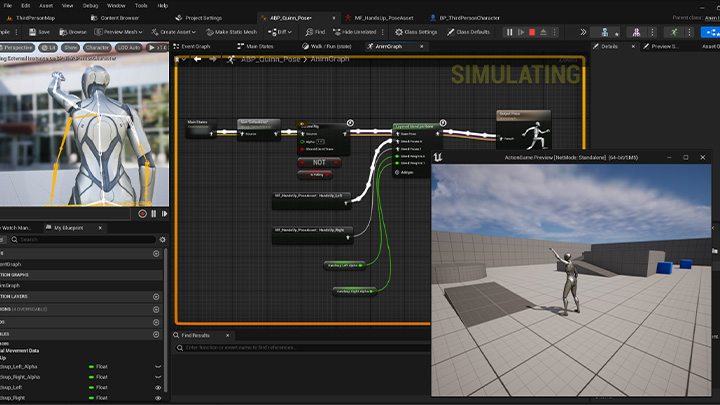Switch to BP_ThirdPersonCharacter tab
Viewport: 720px width, 405px height.
pos(465,18)
